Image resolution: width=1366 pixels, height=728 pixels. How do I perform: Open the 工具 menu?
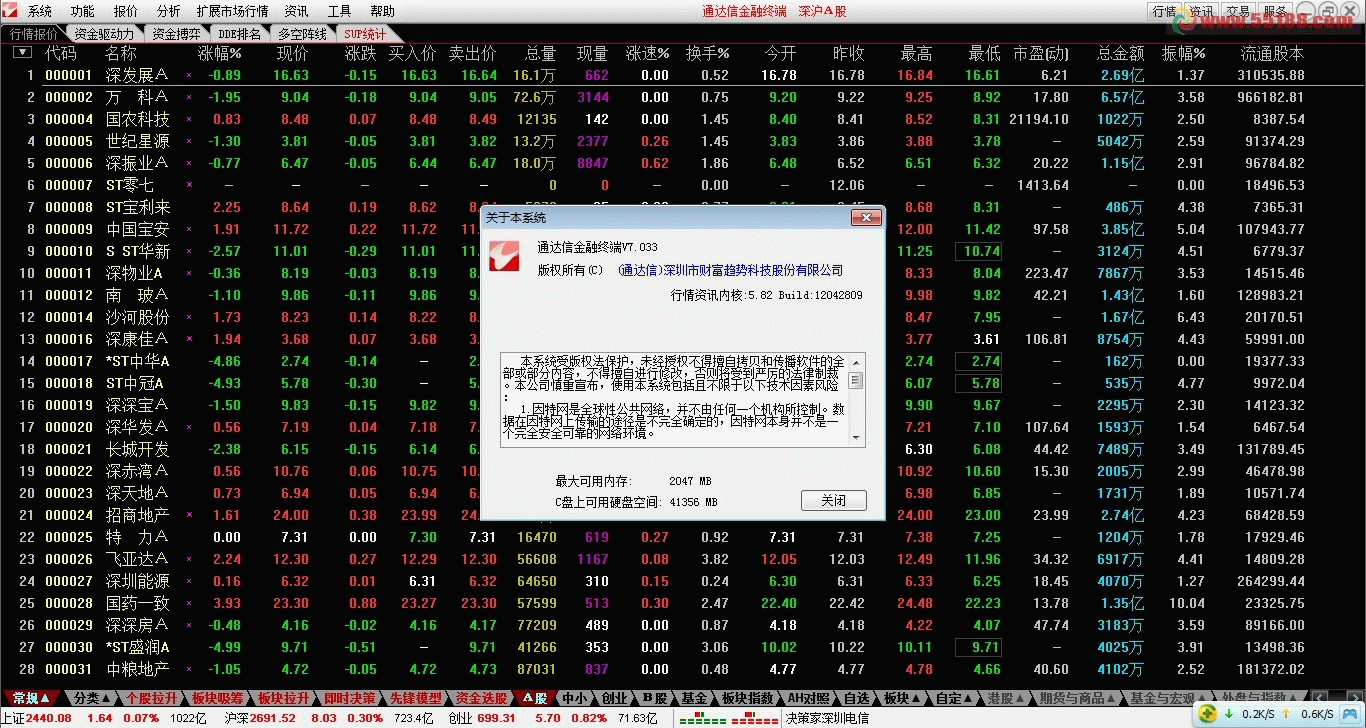[x=340, y=11]
